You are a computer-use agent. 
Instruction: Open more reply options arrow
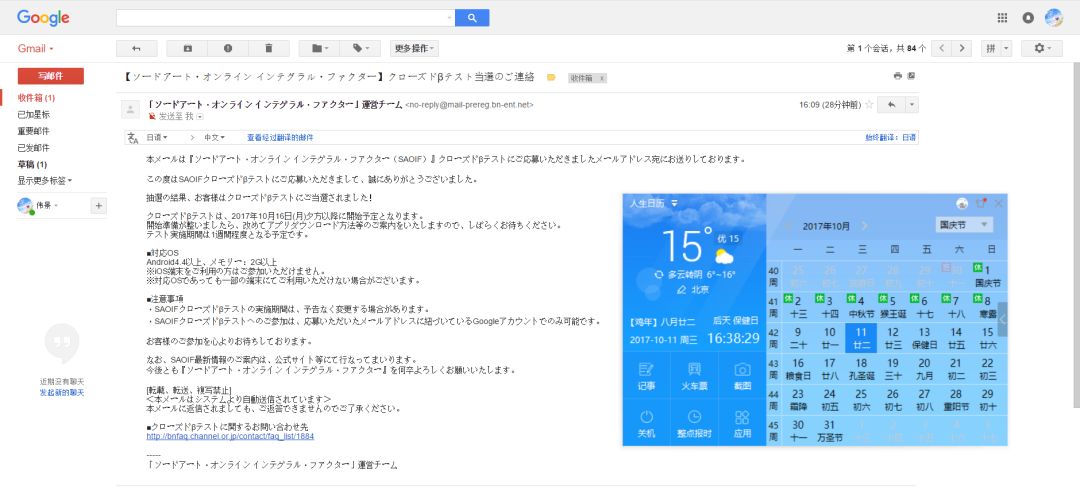point(912,105)
